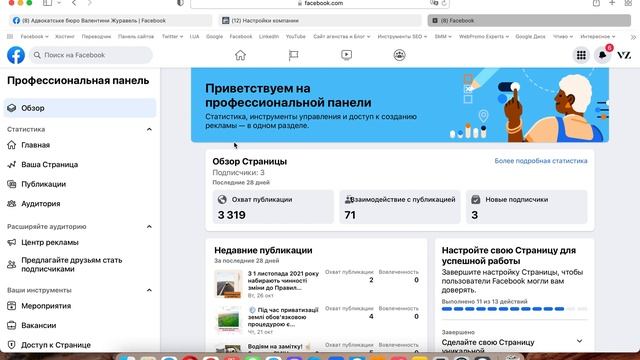Click the translate icon in address bar
640x360 pixels.
(434, 3)
